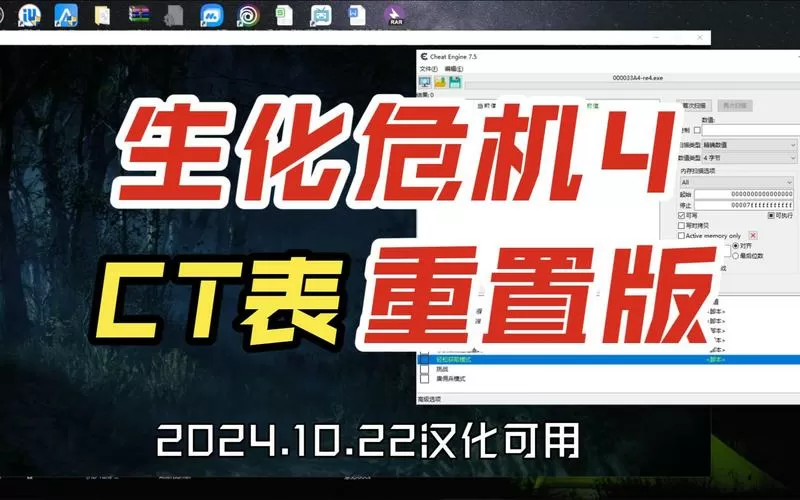The image size is (800, 500).
Task: Activate the 雇佣兵模式 entry checkbox
Action: 424,379
